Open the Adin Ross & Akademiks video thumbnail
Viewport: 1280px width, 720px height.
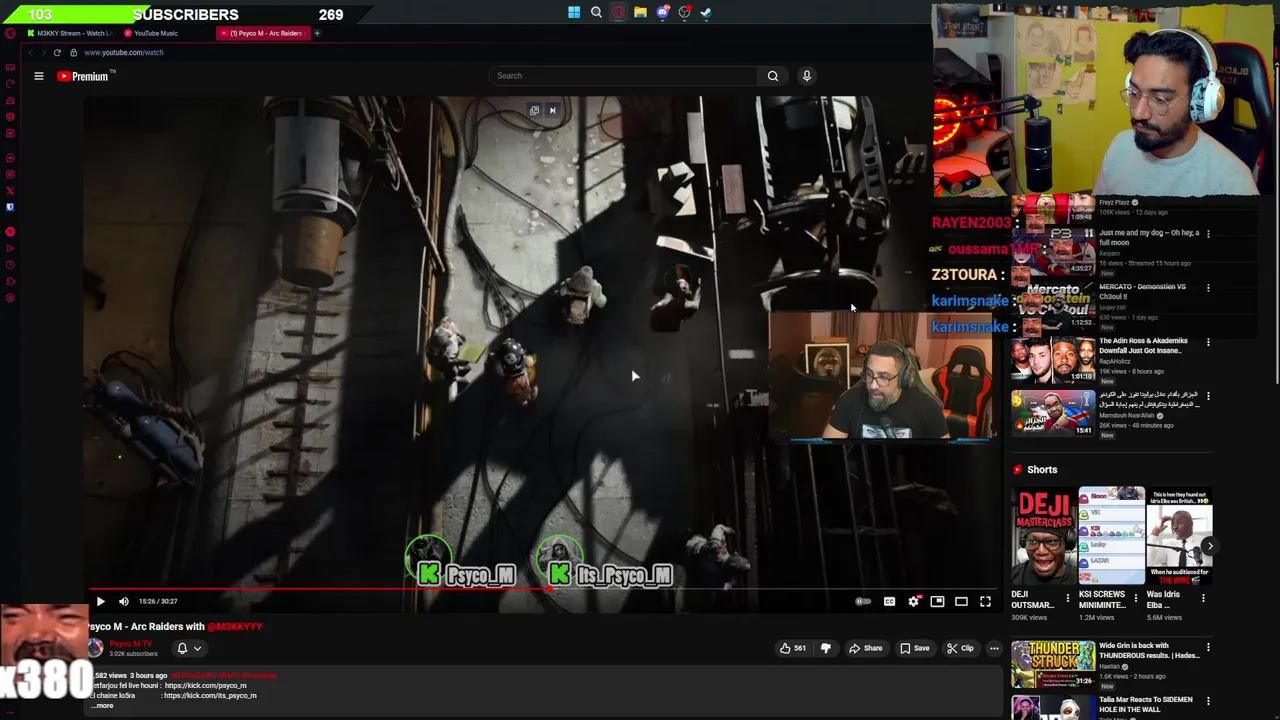[x=1052, y=360]
